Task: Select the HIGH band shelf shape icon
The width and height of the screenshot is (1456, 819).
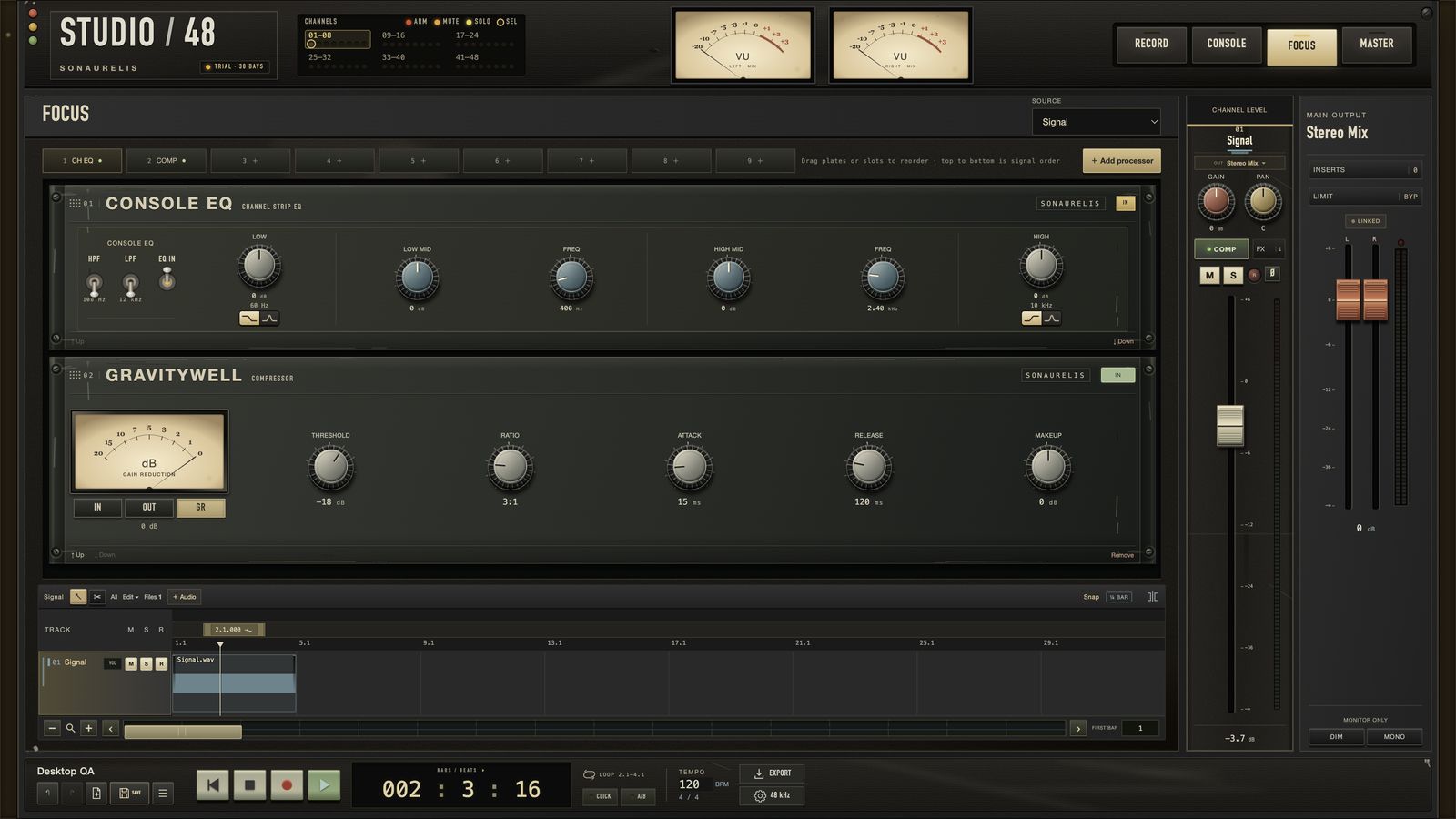Action: (1031, 318)
